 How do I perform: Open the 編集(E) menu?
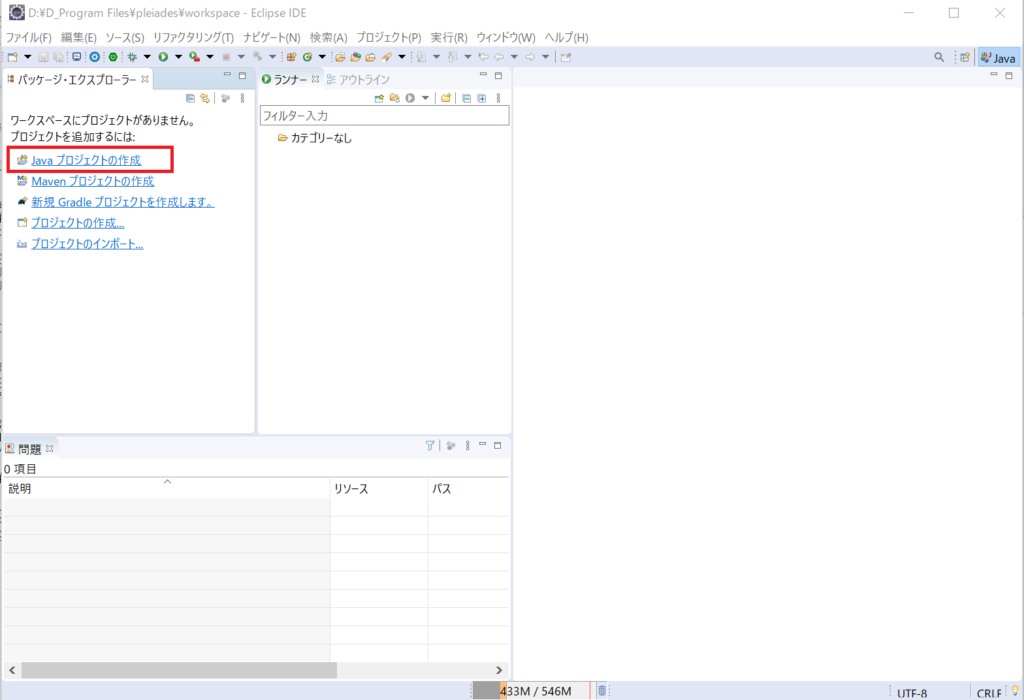click(x=78, y=37)
